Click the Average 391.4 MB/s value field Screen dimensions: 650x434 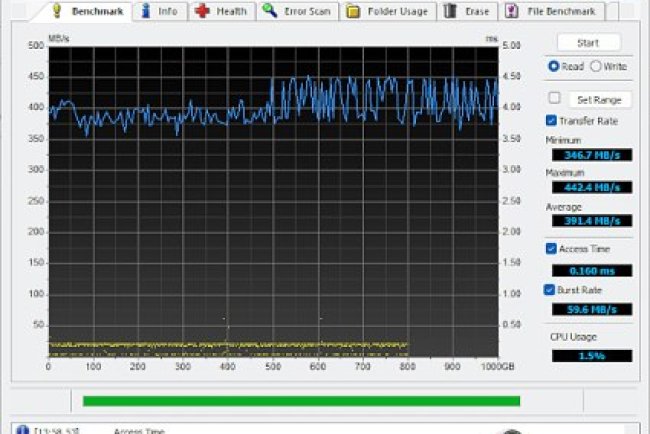click(591, 221)
